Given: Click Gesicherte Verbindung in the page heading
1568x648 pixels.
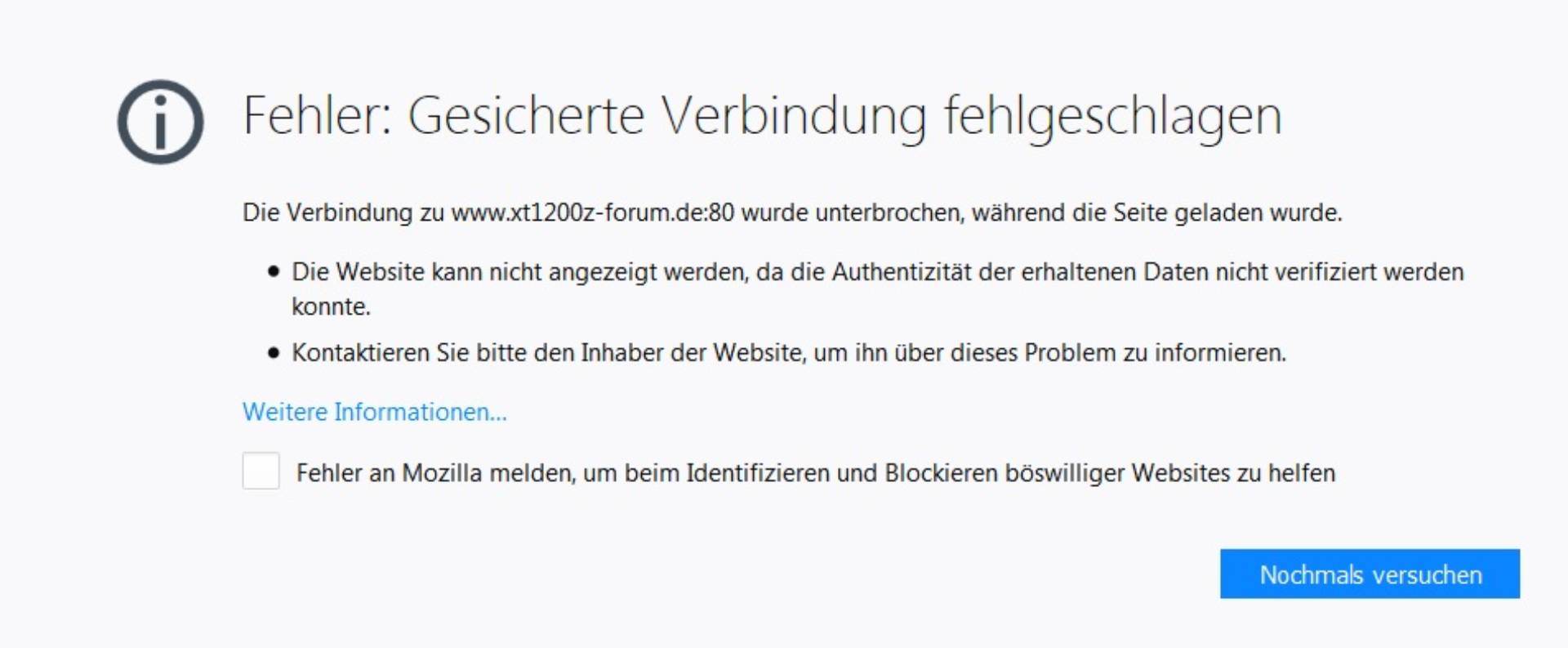Looking at the screenshot, I should tap(667, 115).
